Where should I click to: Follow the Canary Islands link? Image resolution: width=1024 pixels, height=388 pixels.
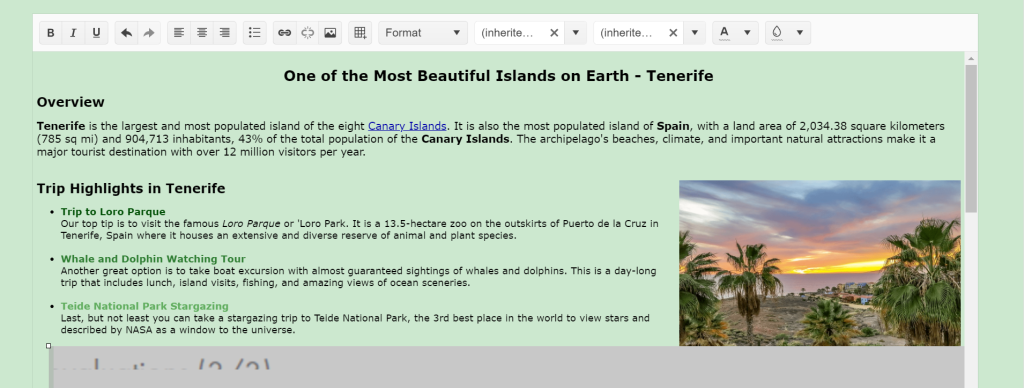tap(407, 126)
